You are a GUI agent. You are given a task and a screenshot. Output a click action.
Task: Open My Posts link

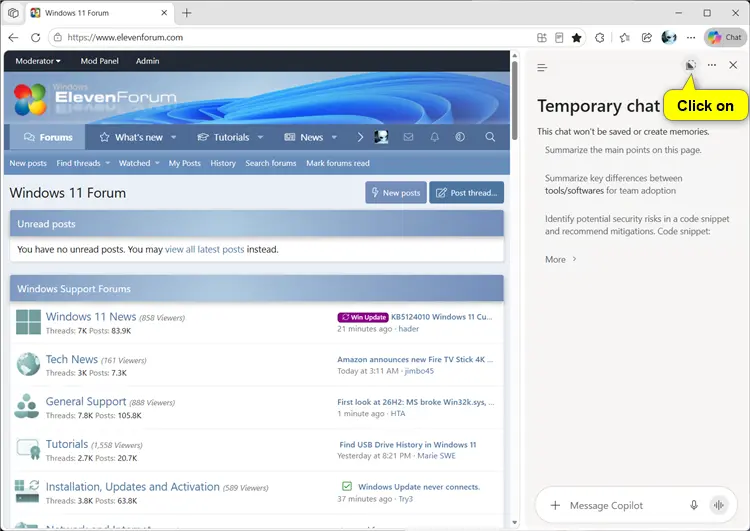tap(185, 163)
